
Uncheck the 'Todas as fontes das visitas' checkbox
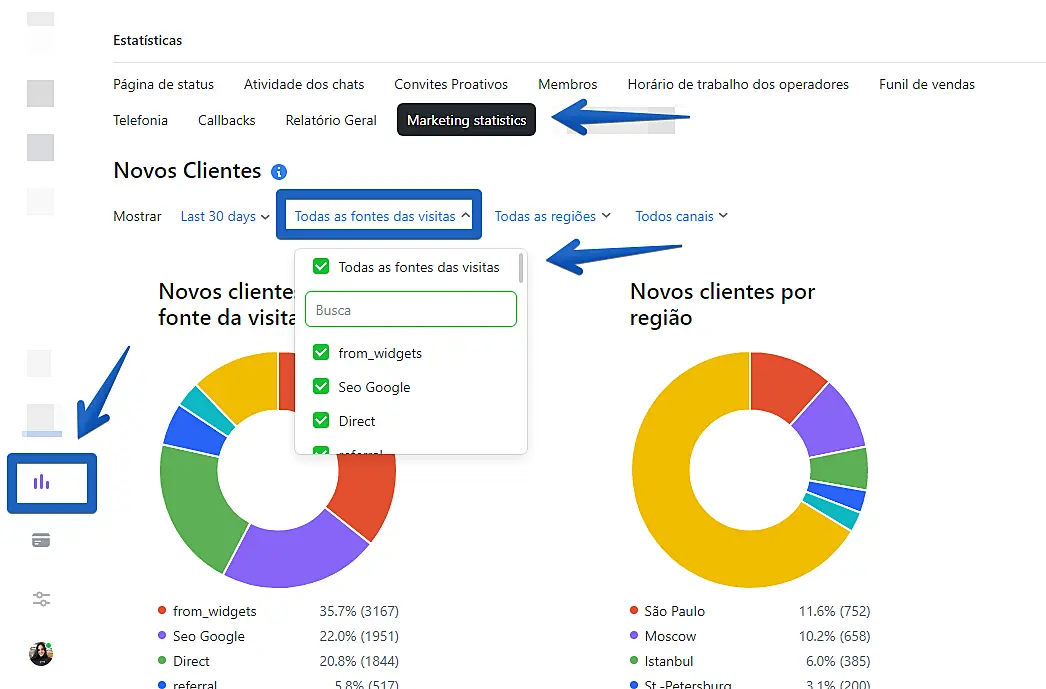click(321, 267)
